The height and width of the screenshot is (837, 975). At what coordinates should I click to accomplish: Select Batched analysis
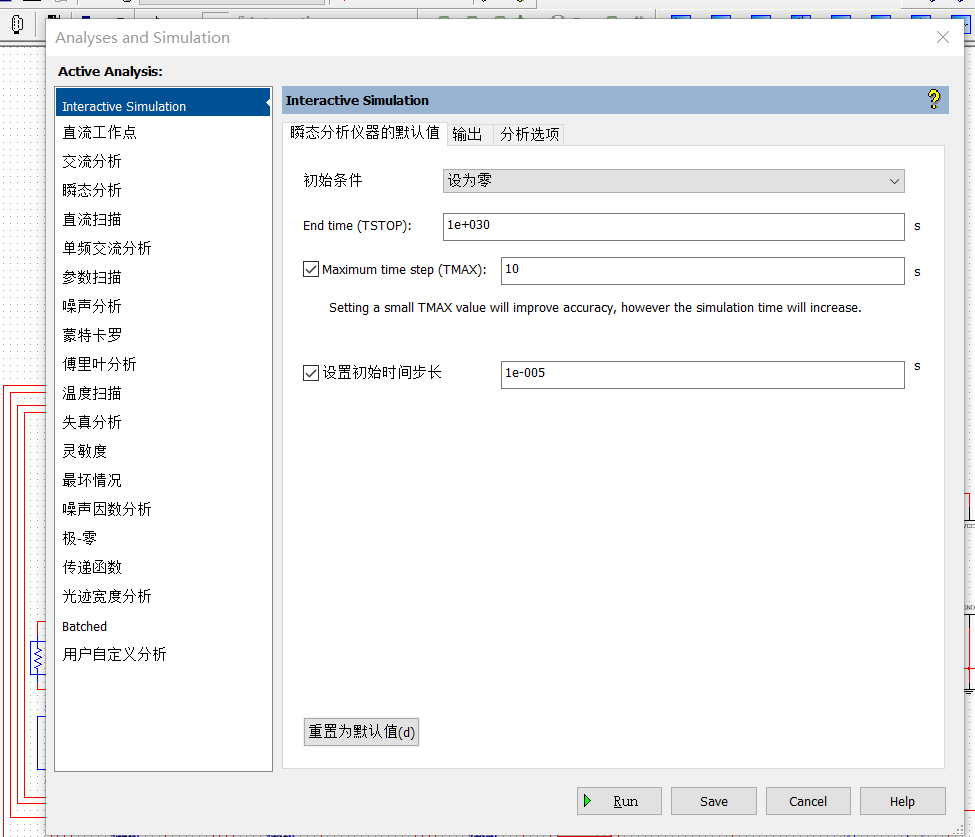85,626
